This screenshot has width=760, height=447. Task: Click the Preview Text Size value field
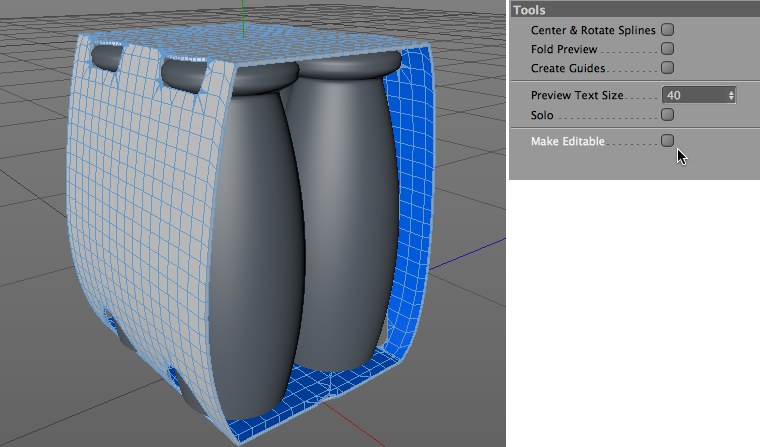tap(699, 95)
